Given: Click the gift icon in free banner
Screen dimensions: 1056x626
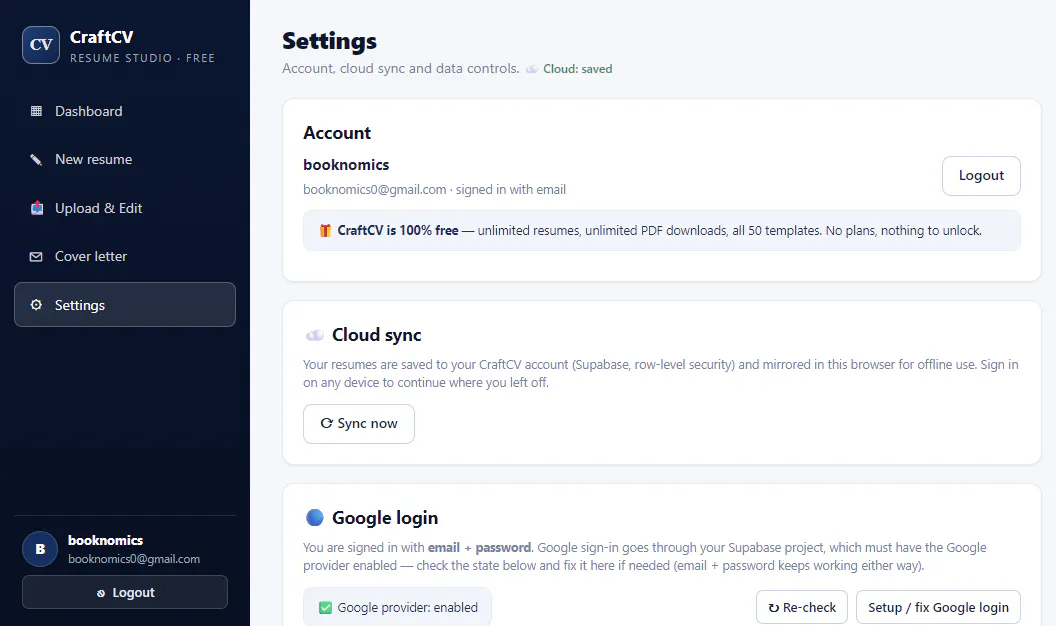Looking at the screenshot, I should [x=325, y=230].
